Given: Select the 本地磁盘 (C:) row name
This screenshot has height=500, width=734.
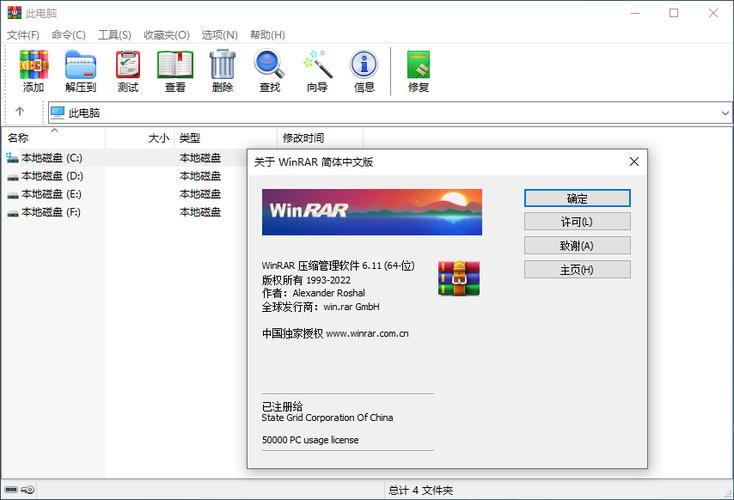Looking at the screenshot, I should tap(52, 158).
